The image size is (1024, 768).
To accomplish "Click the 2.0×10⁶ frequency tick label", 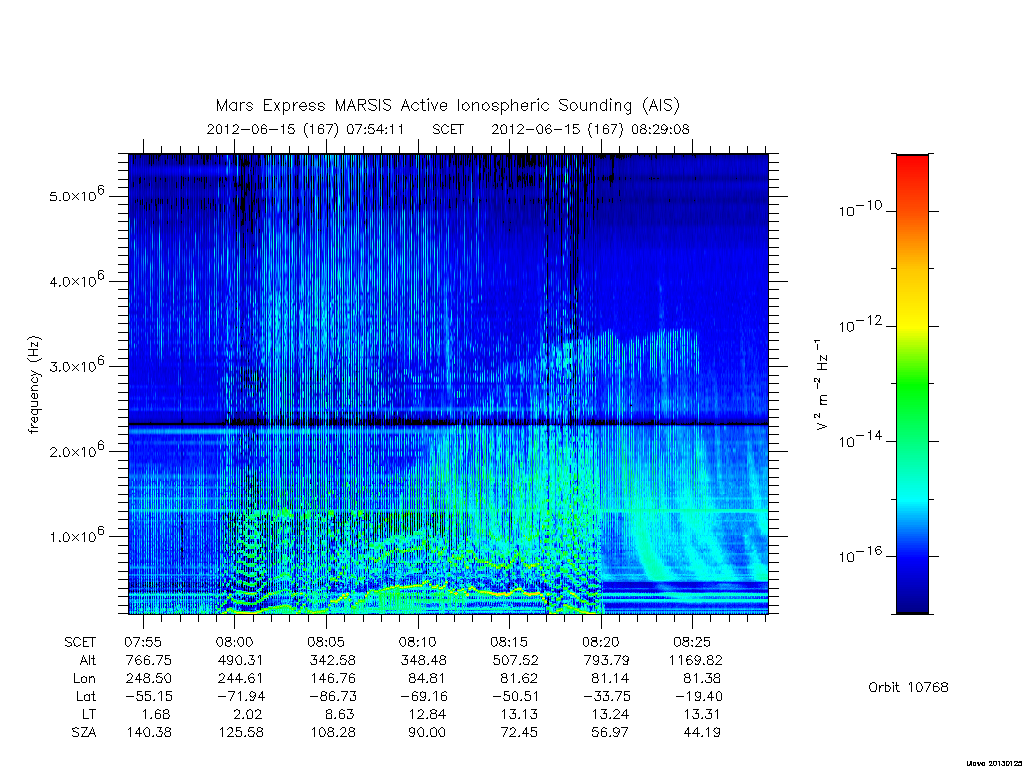I will tap(77, 449).
